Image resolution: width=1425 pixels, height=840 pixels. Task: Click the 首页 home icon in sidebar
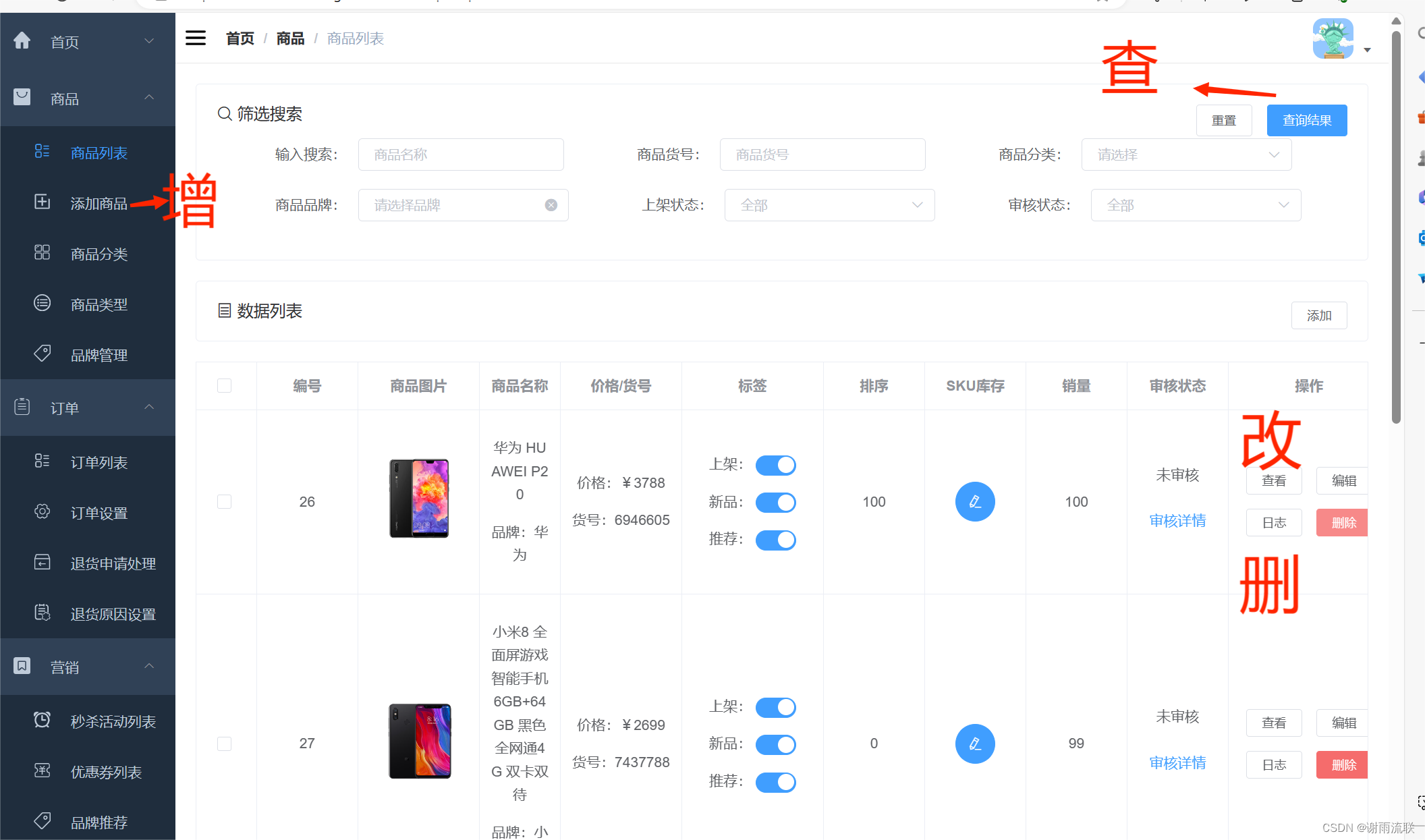point(22,41)
